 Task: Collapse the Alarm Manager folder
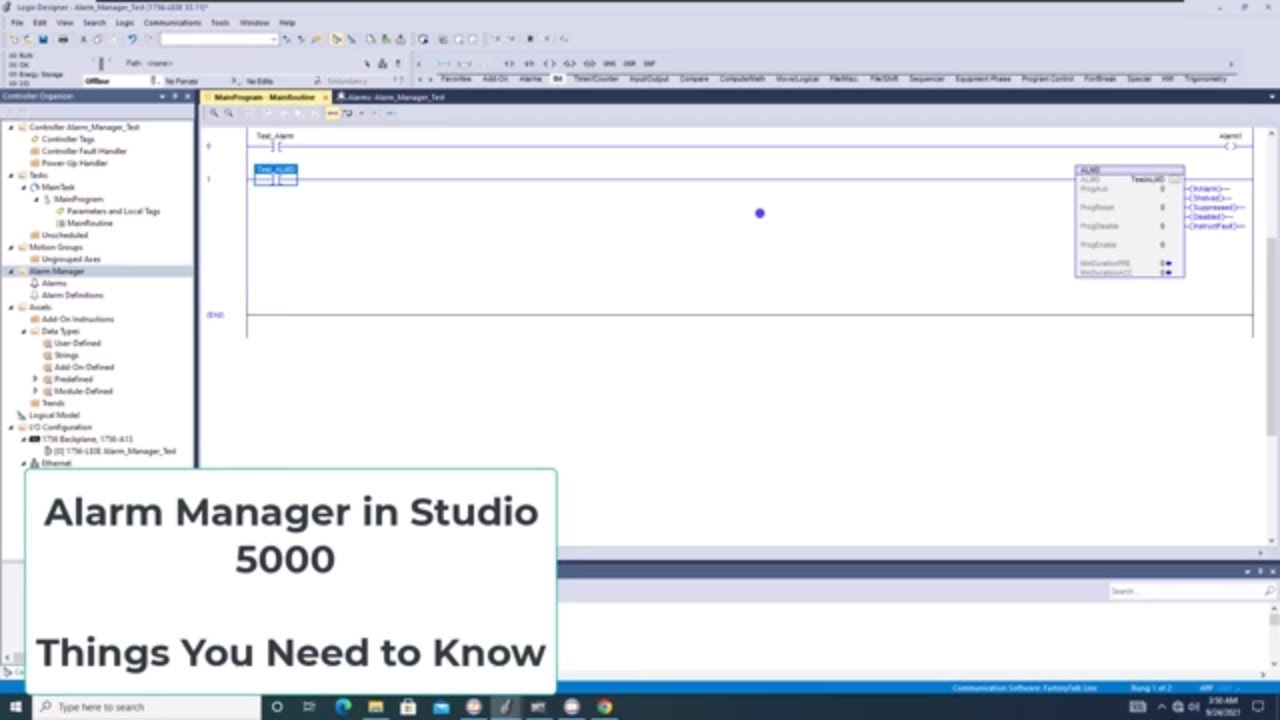coord(11,271)
